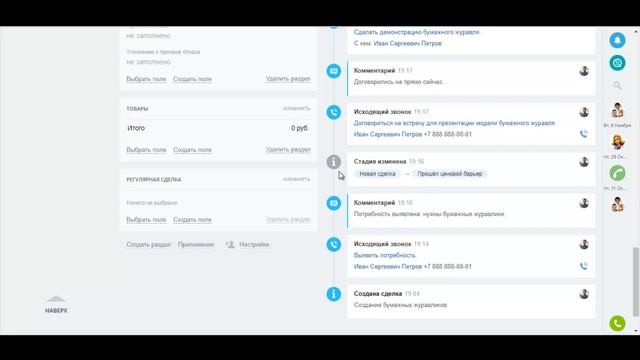Click the author avatar on the 19:17 comment
The width and height of the screenshot is (640, 360).
(x=584, y=71)
